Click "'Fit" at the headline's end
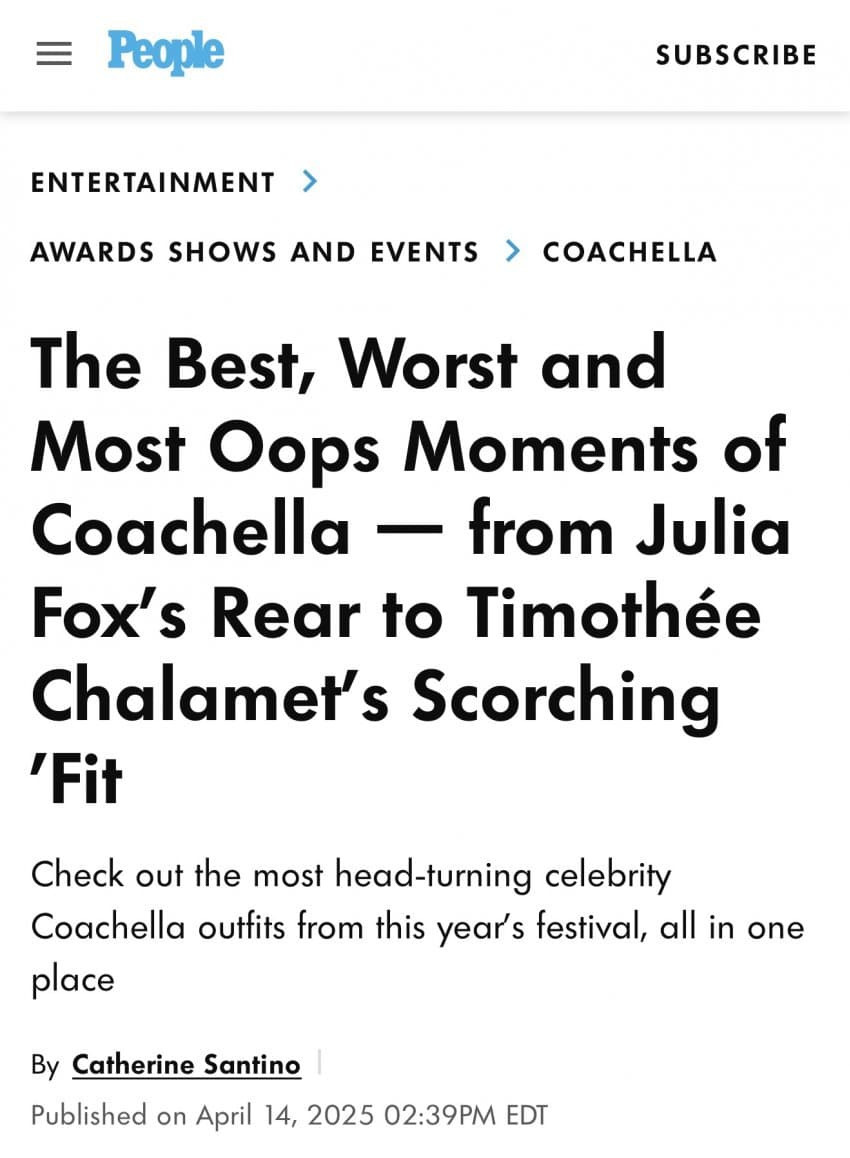Viewport: 850px width, 1158px height. [x=76, y=783]
